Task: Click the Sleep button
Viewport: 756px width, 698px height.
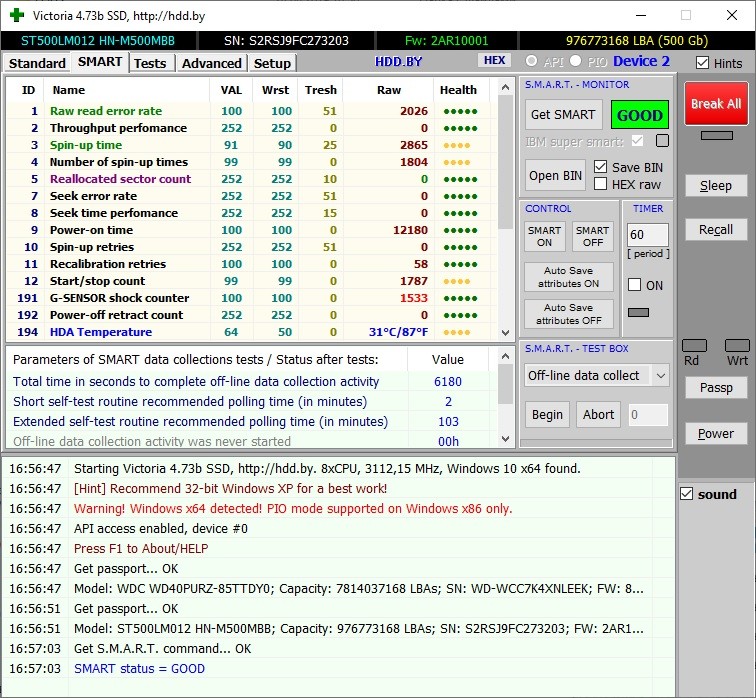Action: [x=716, y=186]
